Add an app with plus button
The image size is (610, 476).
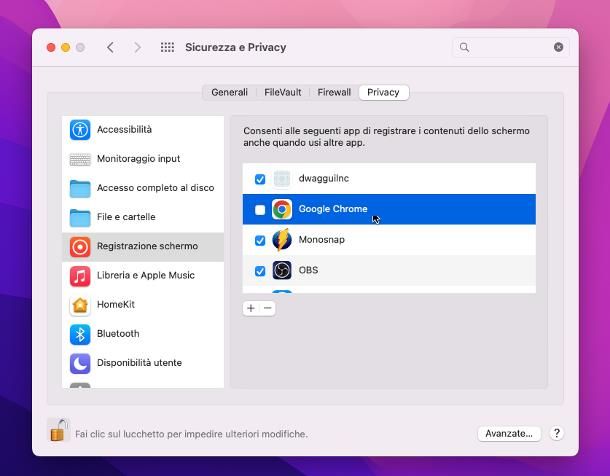[x=251, y=308]
